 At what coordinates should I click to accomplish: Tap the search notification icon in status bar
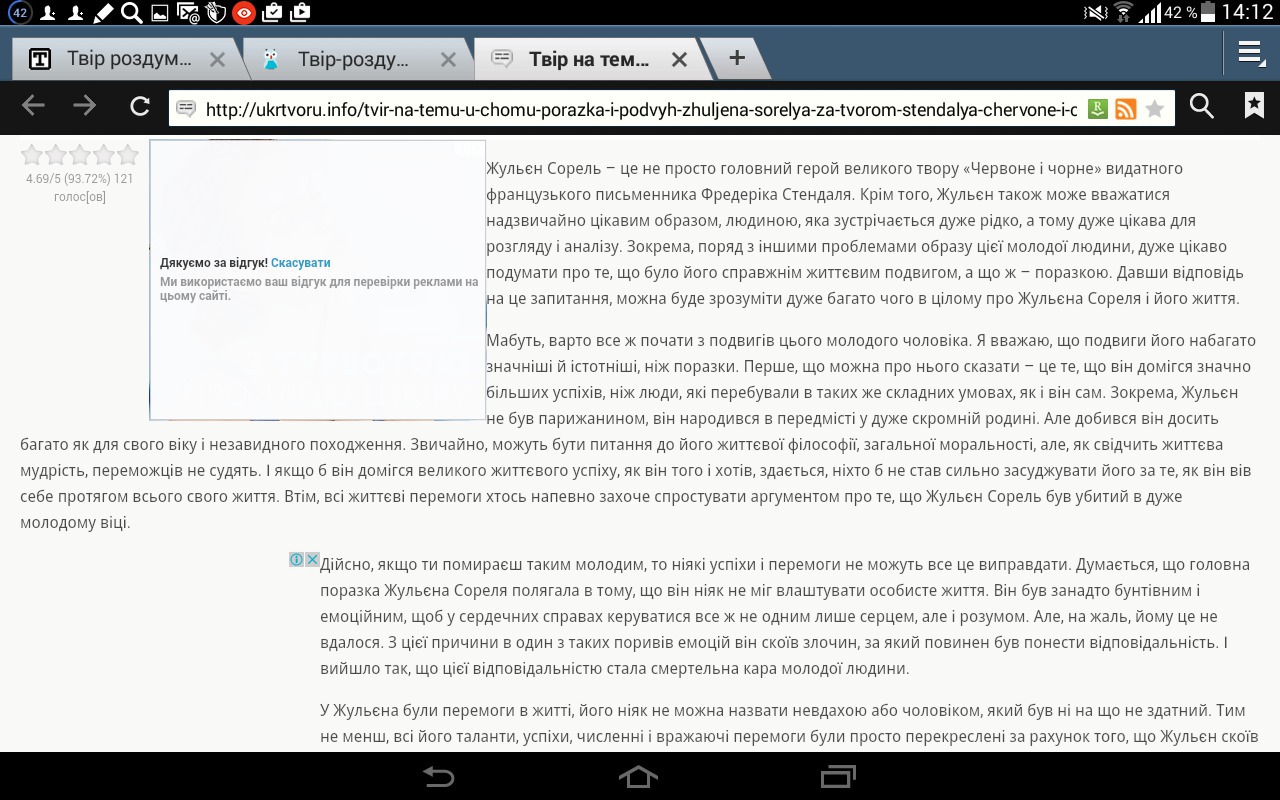coord(131,13)
